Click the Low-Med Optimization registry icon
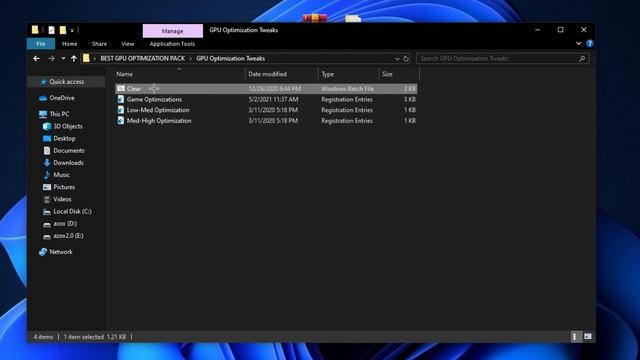The height and width of the screenshot is (360, 640). [x=120, y=110]
